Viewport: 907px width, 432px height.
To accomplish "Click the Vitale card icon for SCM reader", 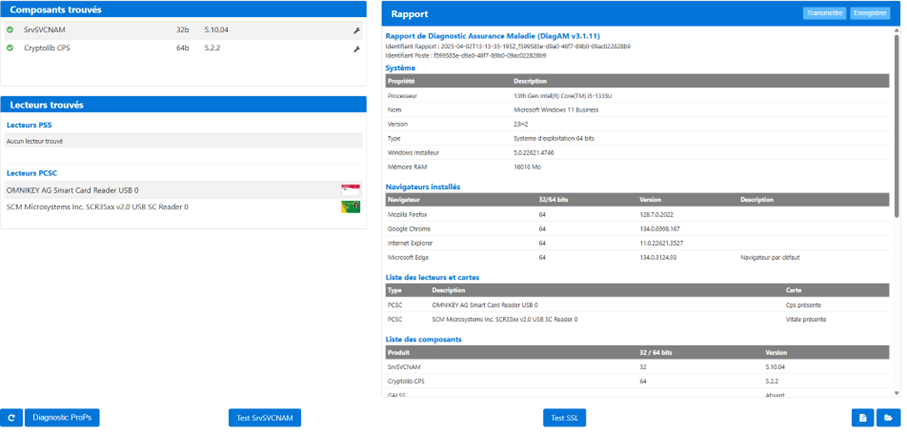I will [350, 207].
